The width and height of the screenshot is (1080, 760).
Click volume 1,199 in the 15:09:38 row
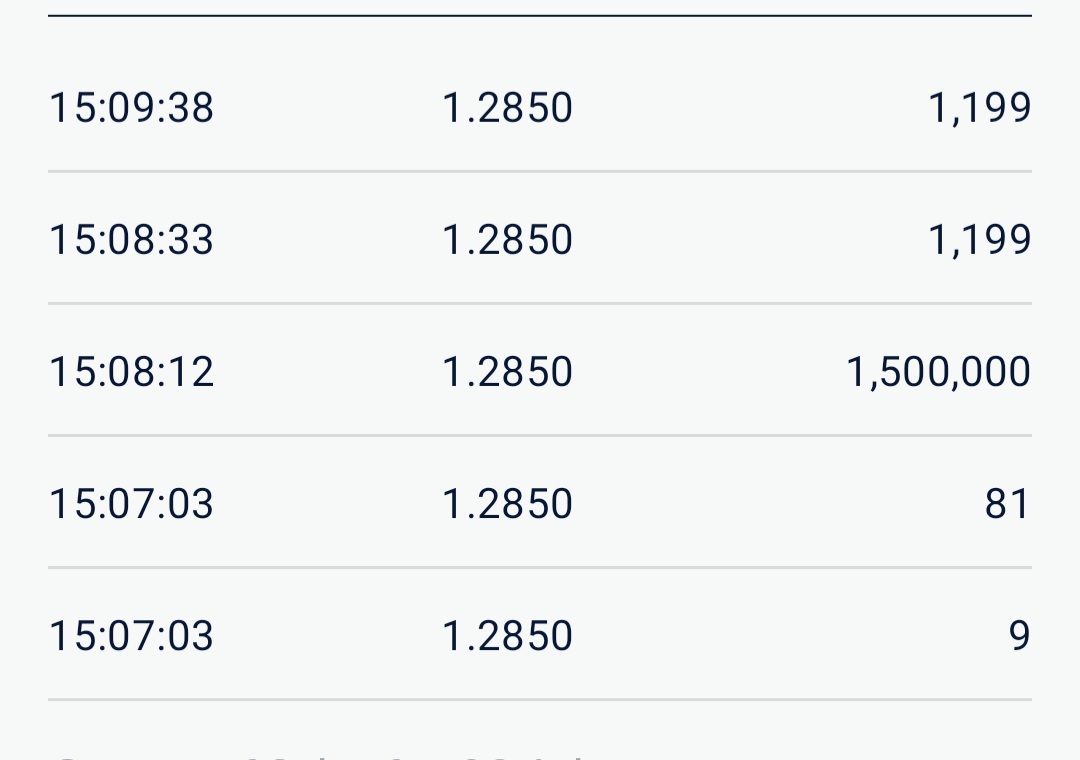click(x=979, y=108)
